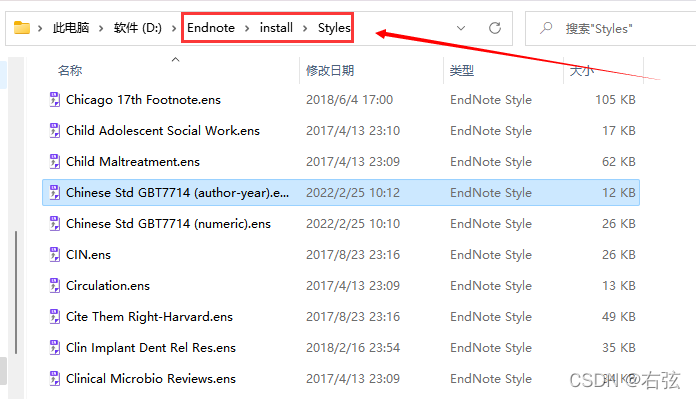
Task: Click size value 17 KB
Action: point(619,131)
